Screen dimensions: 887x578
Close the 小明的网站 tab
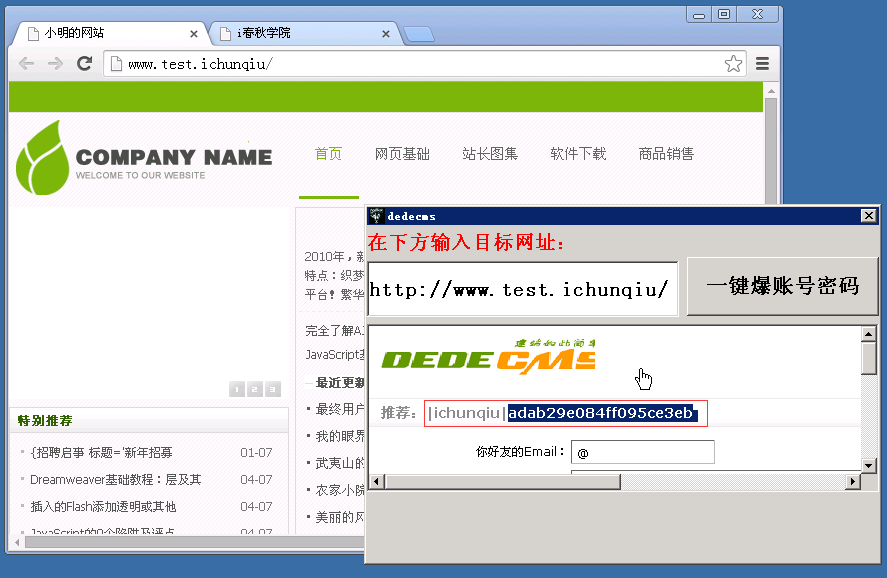click(194, 34)
